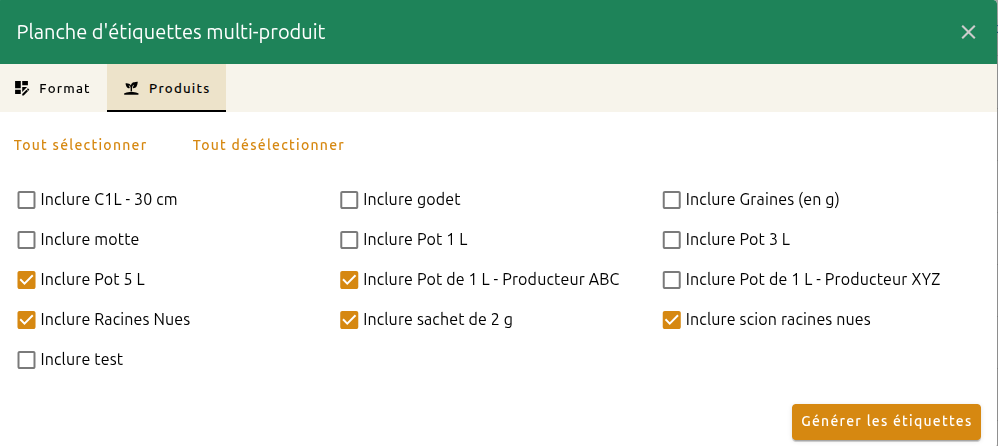This screenshot has width=998, height=446.
Task: Click the Tout sélectionner link
Action: coord(80,145)
